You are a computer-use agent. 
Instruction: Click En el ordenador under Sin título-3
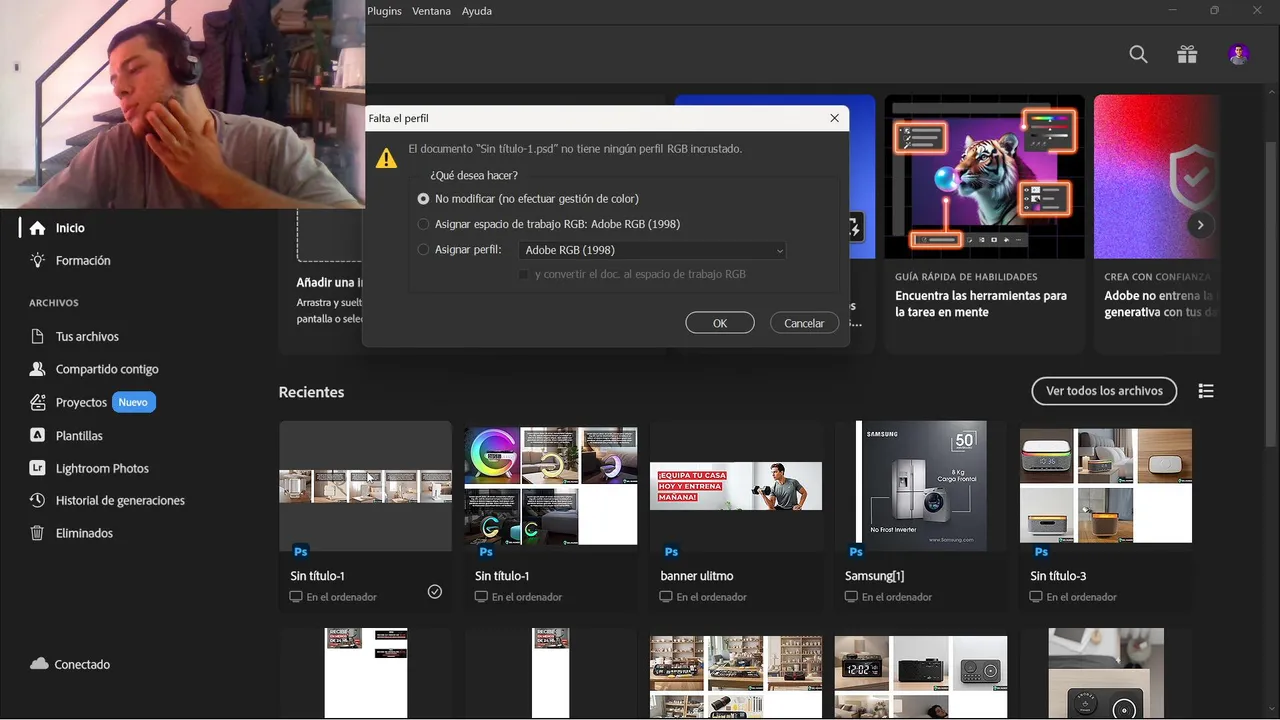(x=1084, y=597)
